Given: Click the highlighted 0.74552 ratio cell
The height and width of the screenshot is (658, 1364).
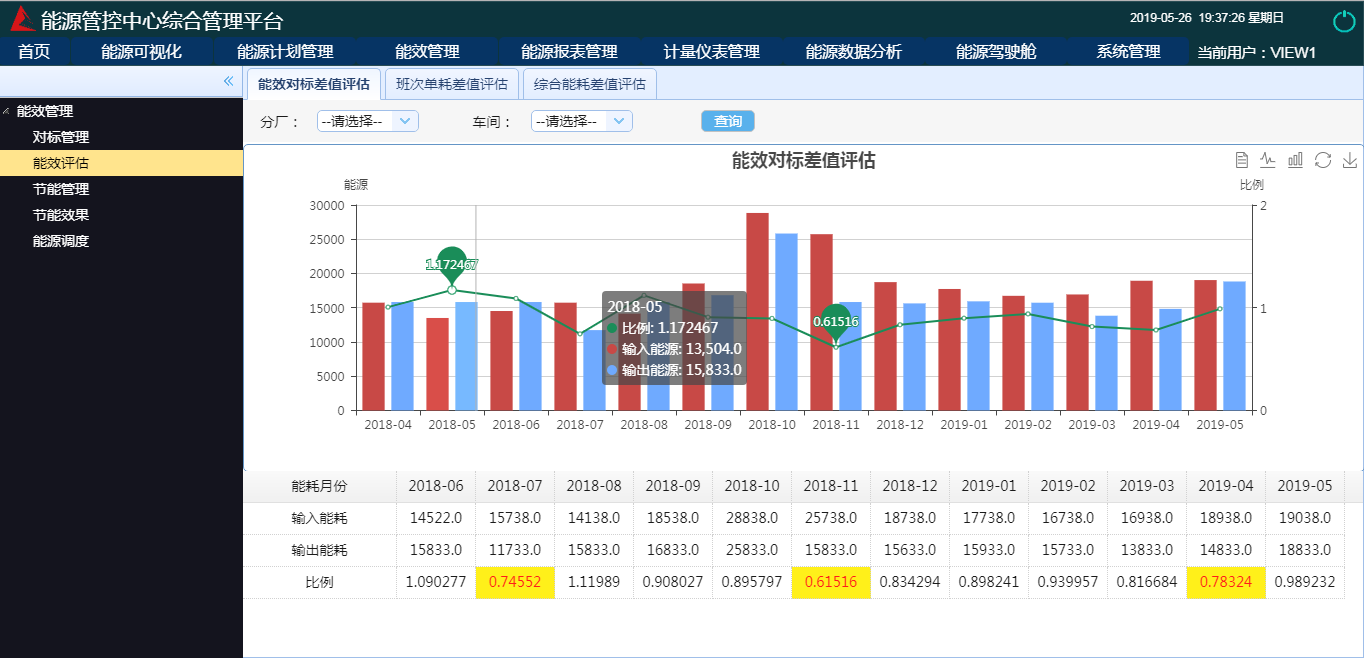Looking at the screenshot, I should point(515,582).
